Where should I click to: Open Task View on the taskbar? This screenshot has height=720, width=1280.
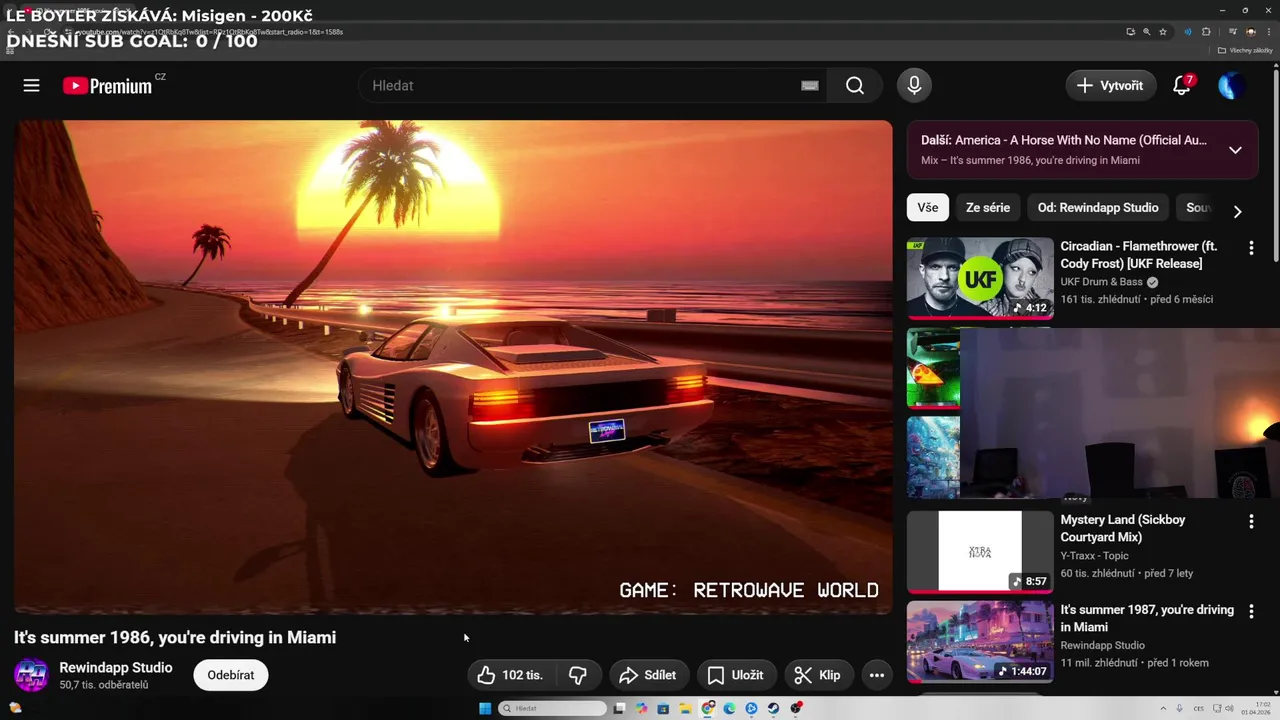click(619, 708)
